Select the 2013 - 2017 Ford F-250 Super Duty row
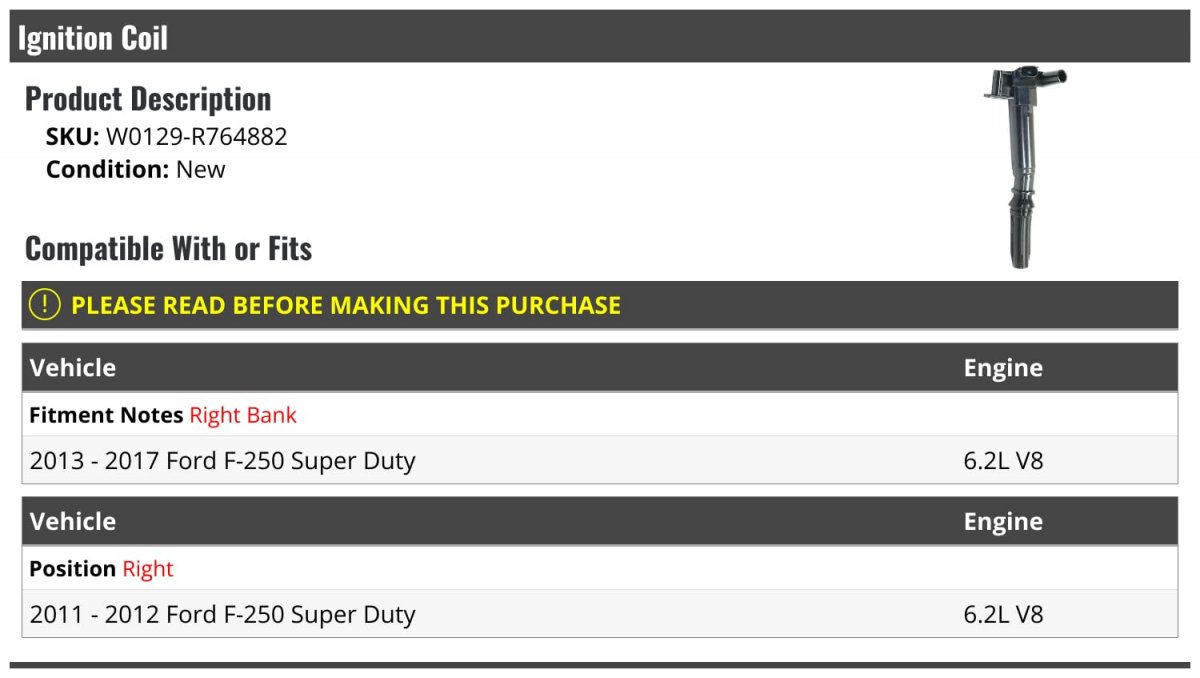Viewport: 1200px width, 678px height. [x=600, y=460]
